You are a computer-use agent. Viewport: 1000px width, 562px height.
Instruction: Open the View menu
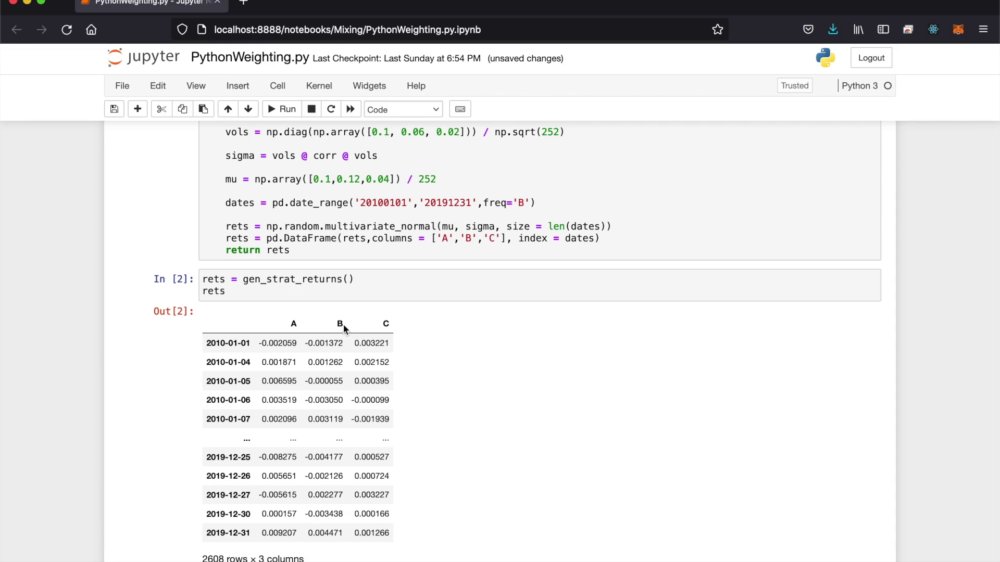pyautogui.click(x=196, y=85)
